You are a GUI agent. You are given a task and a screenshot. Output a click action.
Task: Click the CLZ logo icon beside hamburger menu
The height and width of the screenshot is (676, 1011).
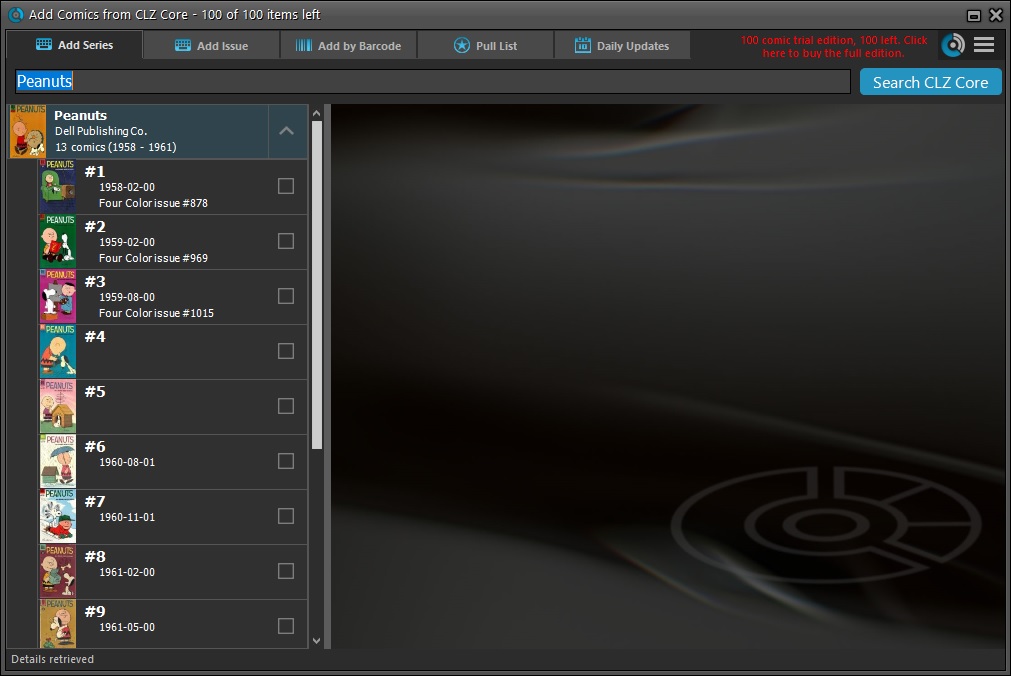pyautogui.click(x=953, y=45)
